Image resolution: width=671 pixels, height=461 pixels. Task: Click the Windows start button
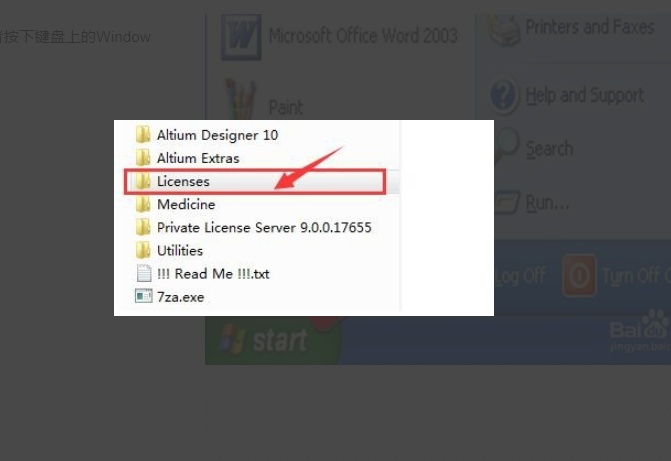[x=273, y=341]
